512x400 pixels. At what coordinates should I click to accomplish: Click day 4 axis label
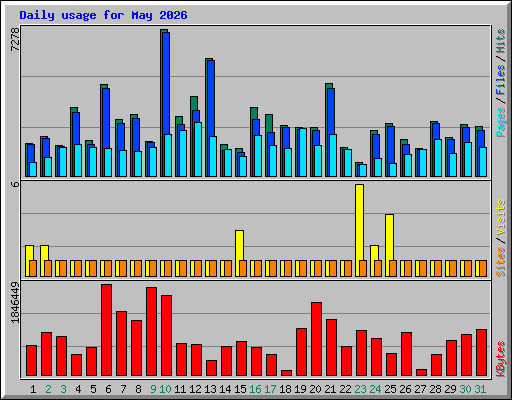click(x=78, y=389)
